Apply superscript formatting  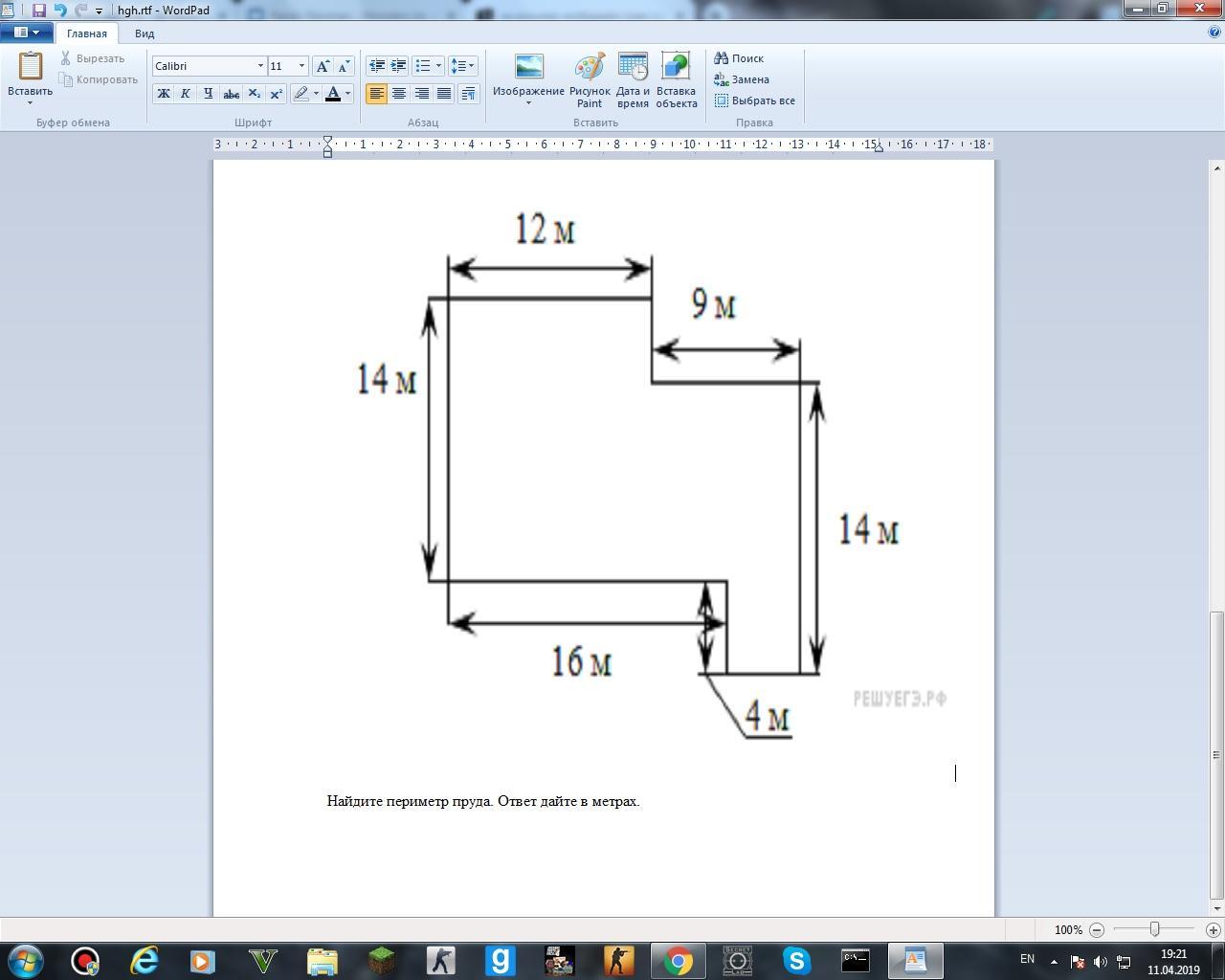(276, 94)
